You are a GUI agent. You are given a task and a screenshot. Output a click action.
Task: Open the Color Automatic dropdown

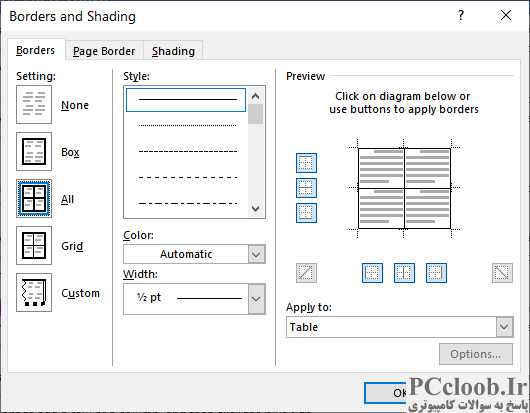pyautogui.click(x=194, y=254)
